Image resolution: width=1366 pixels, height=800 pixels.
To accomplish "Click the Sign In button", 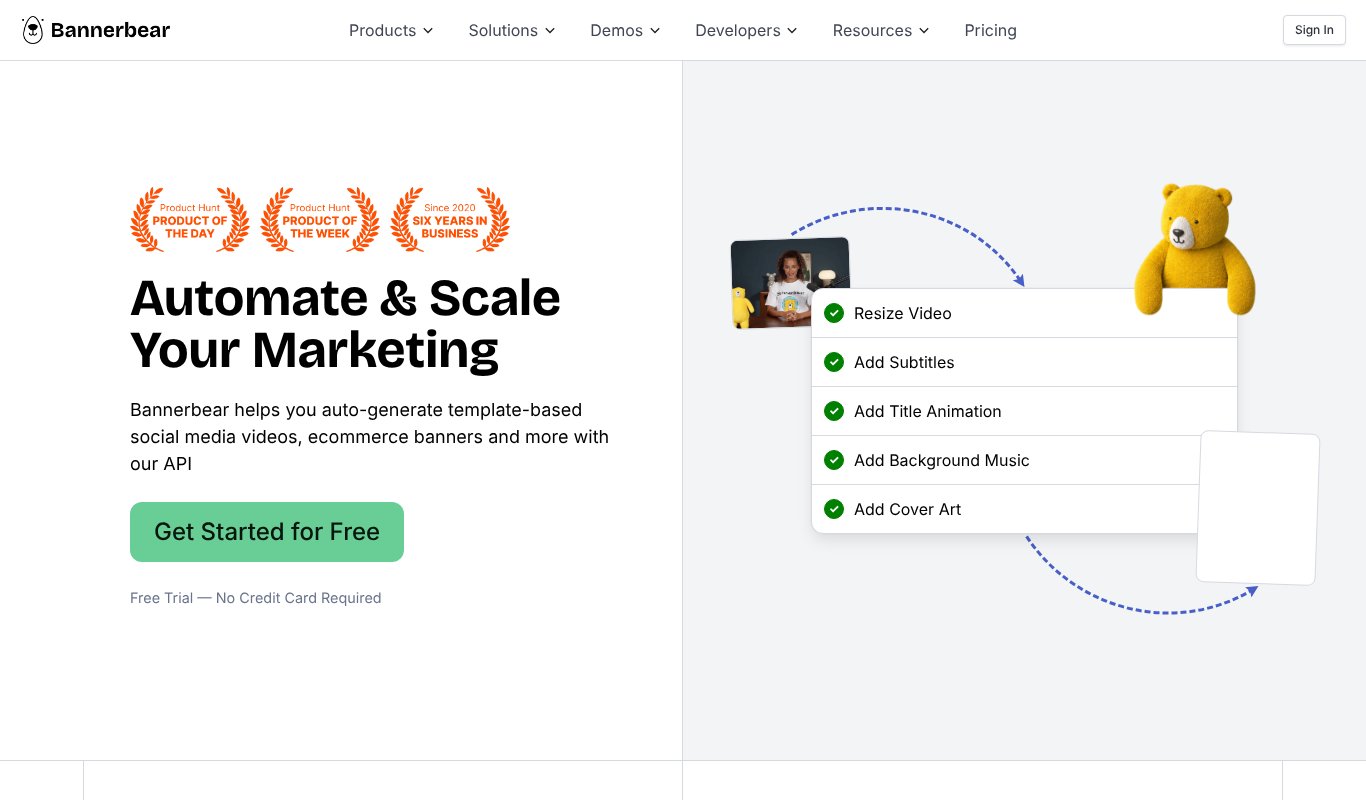I will tap(1314, 30).
